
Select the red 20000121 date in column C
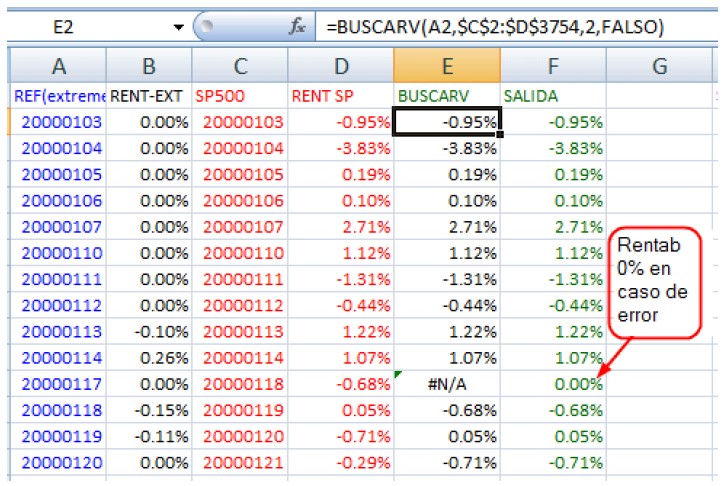[240, 462]
